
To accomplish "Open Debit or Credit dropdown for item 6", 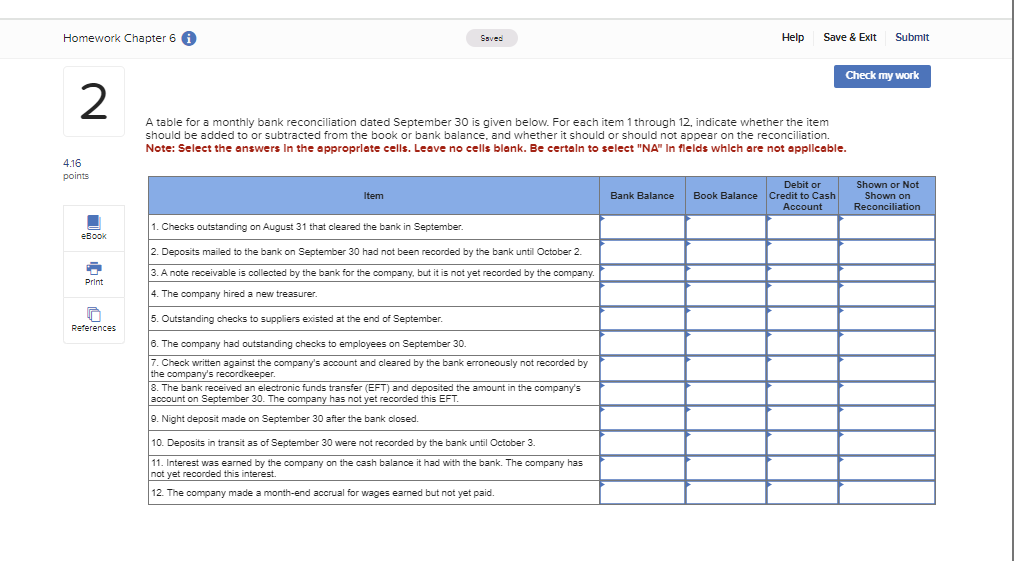I will click(x=803, y=343).
